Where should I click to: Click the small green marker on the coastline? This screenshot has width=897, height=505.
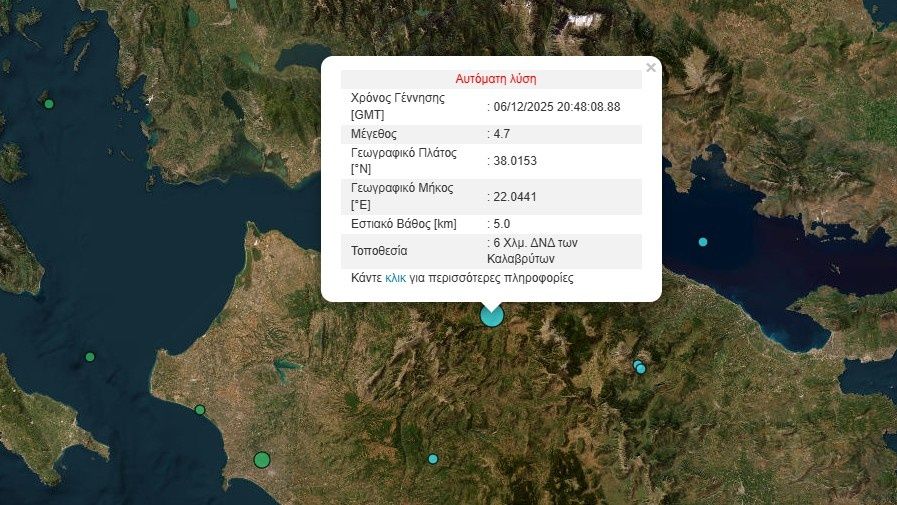coord(200,410)
